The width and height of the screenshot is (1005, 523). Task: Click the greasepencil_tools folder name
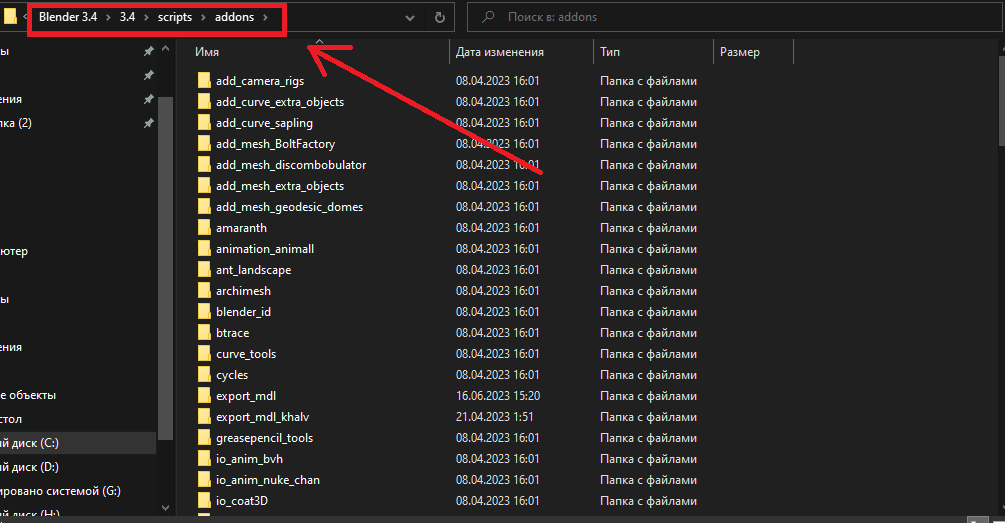point(264,438)
